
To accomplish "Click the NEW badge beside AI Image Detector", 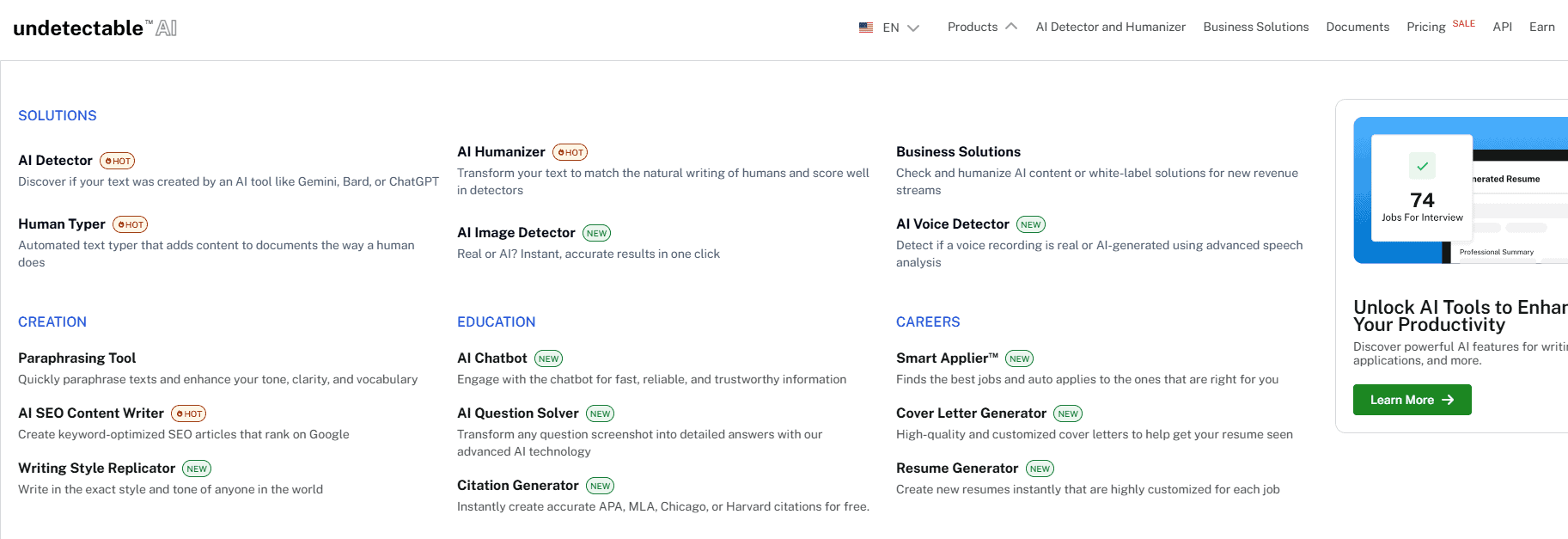I will click(x=596, y=233).
